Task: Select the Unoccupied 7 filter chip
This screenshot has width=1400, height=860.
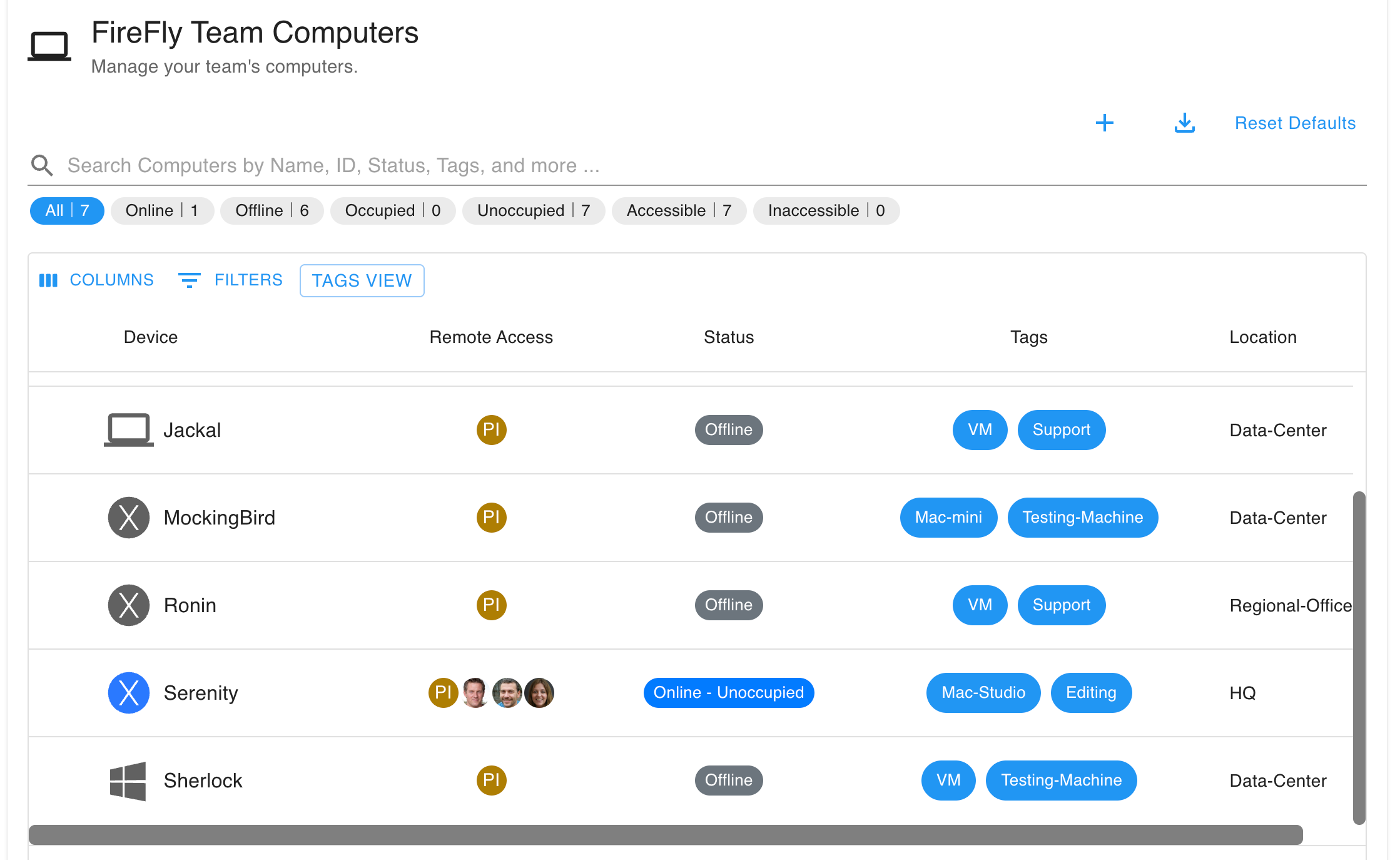Action: click(x=534, y=211)
